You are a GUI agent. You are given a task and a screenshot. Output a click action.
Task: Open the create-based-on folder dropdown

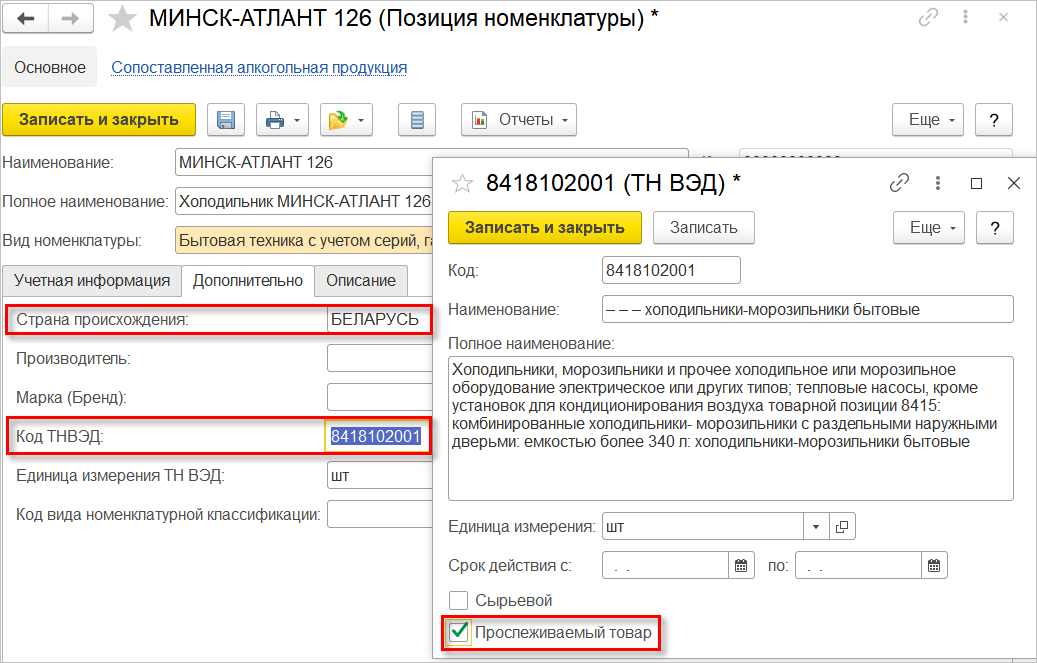tap(347, 120)
